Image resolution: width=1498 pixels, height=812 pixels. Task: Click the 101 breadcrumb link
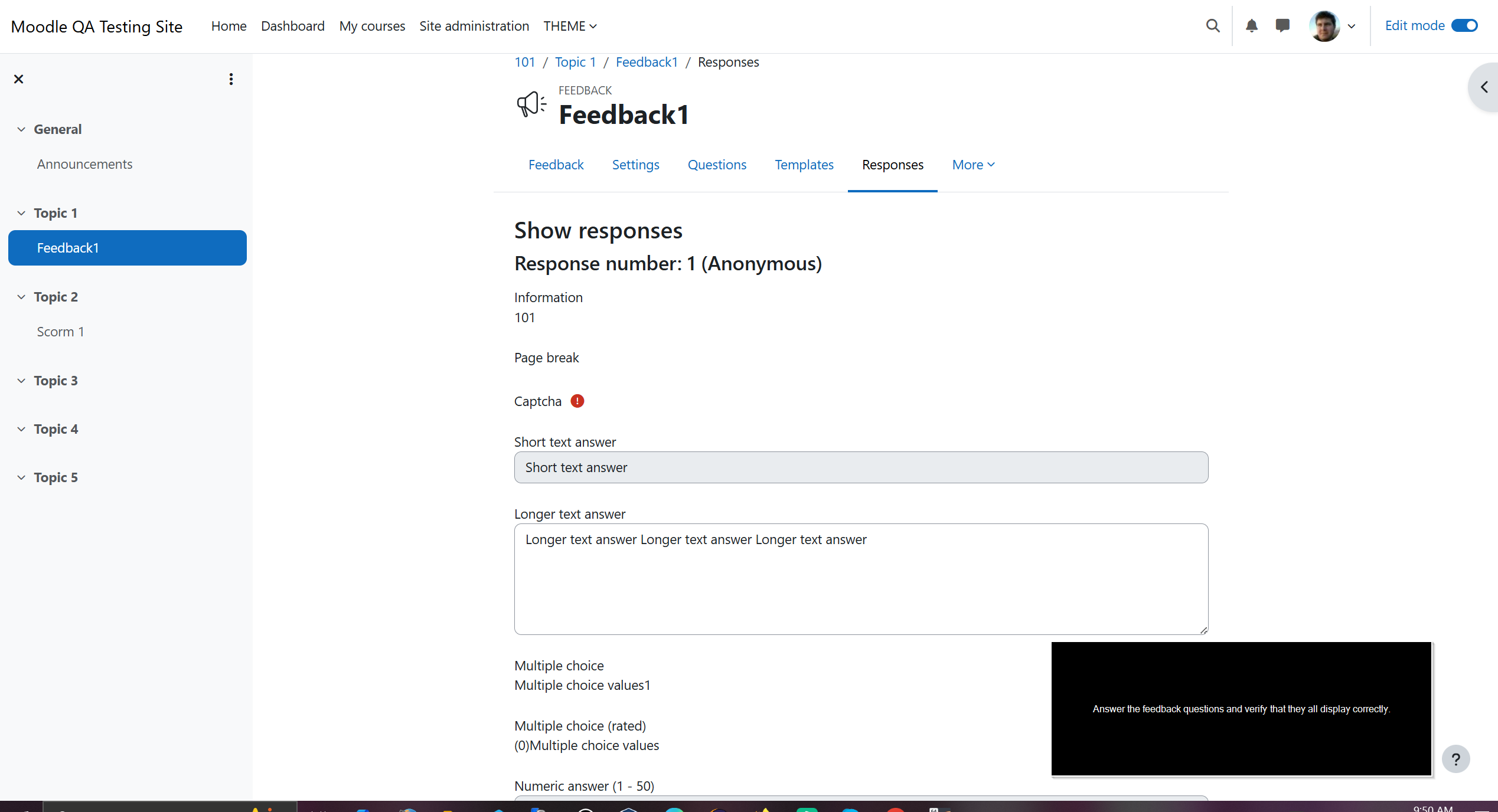(524, 62)
